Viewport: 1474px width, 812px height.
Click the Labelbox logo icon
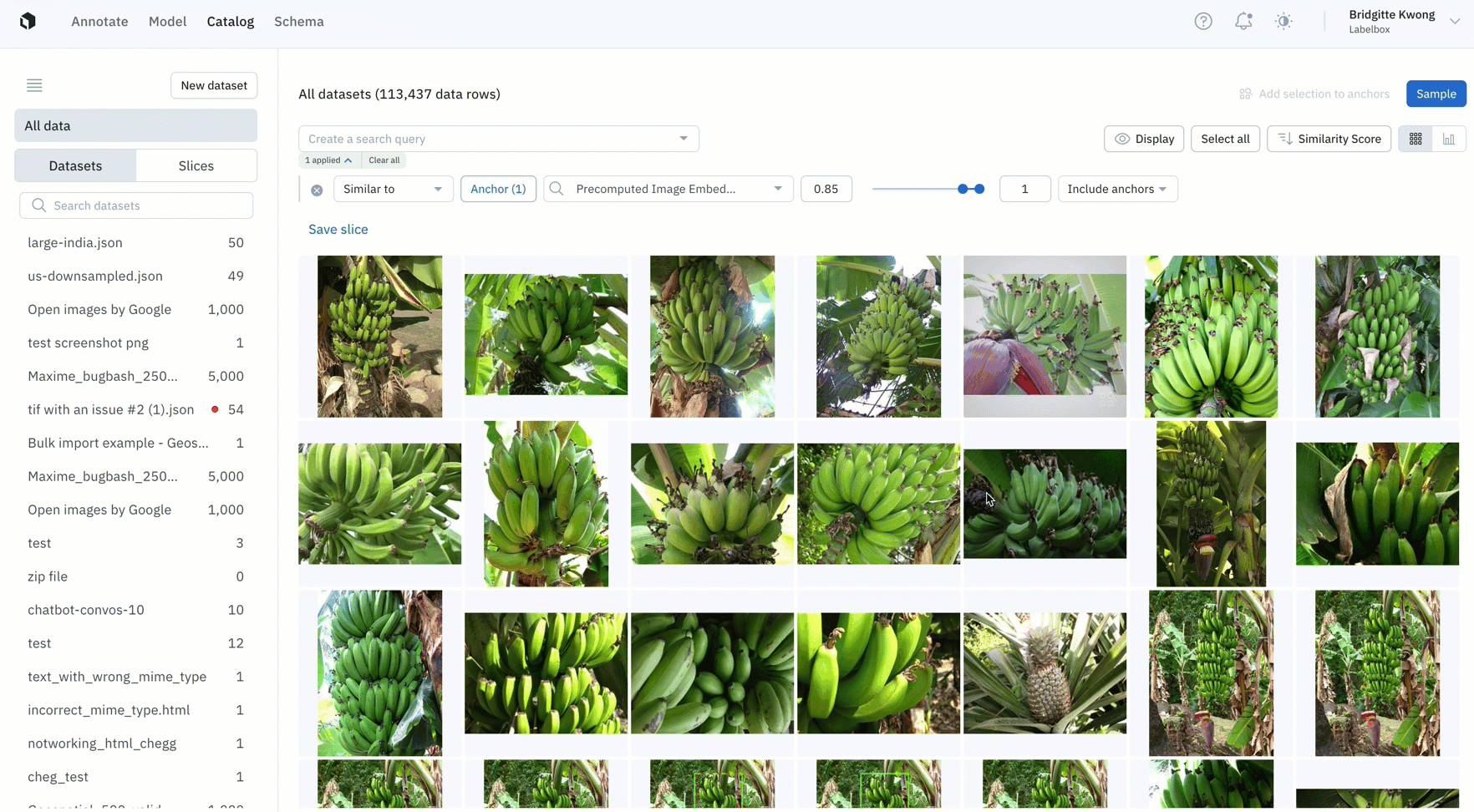coord(28,22)
